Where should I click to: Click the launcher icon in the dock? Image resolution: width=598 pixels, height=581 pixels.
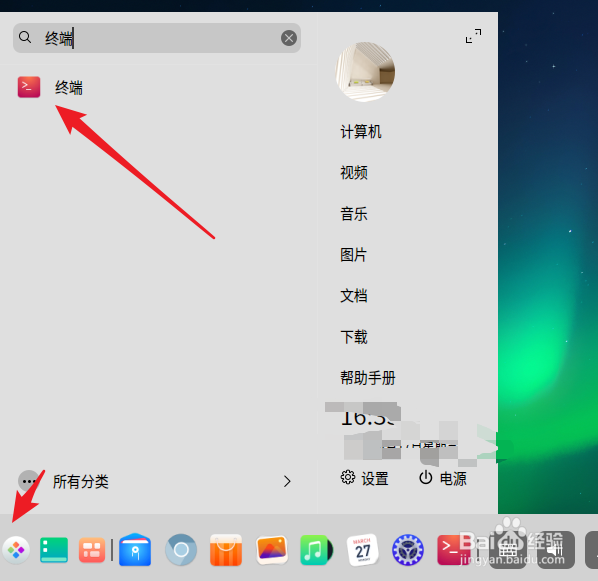click(x=16, y=550)
